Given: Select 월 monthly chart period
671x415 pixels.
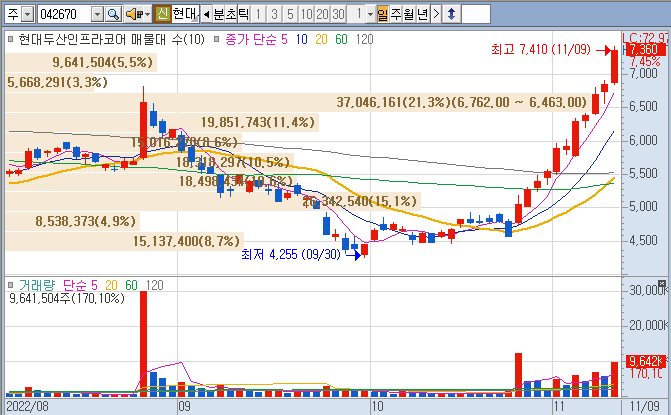Looking at the screenshot, I should (409, 15).
